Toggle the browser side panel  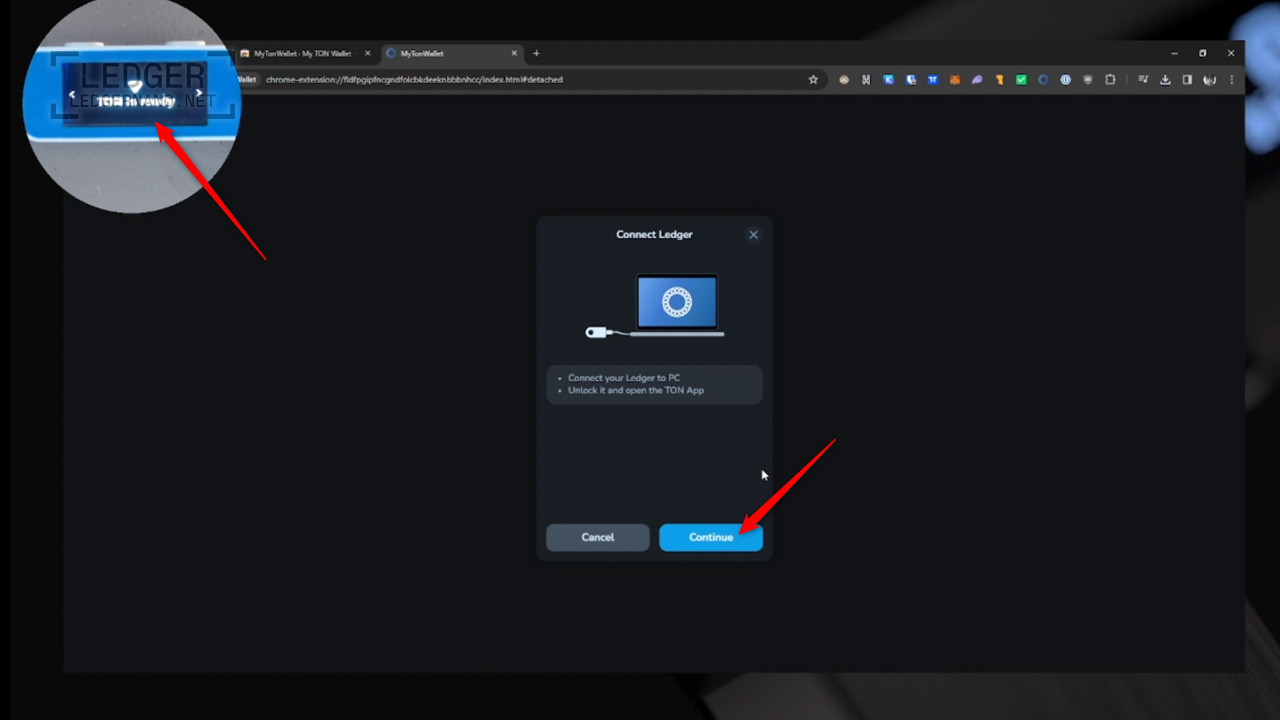(1187, 80)
